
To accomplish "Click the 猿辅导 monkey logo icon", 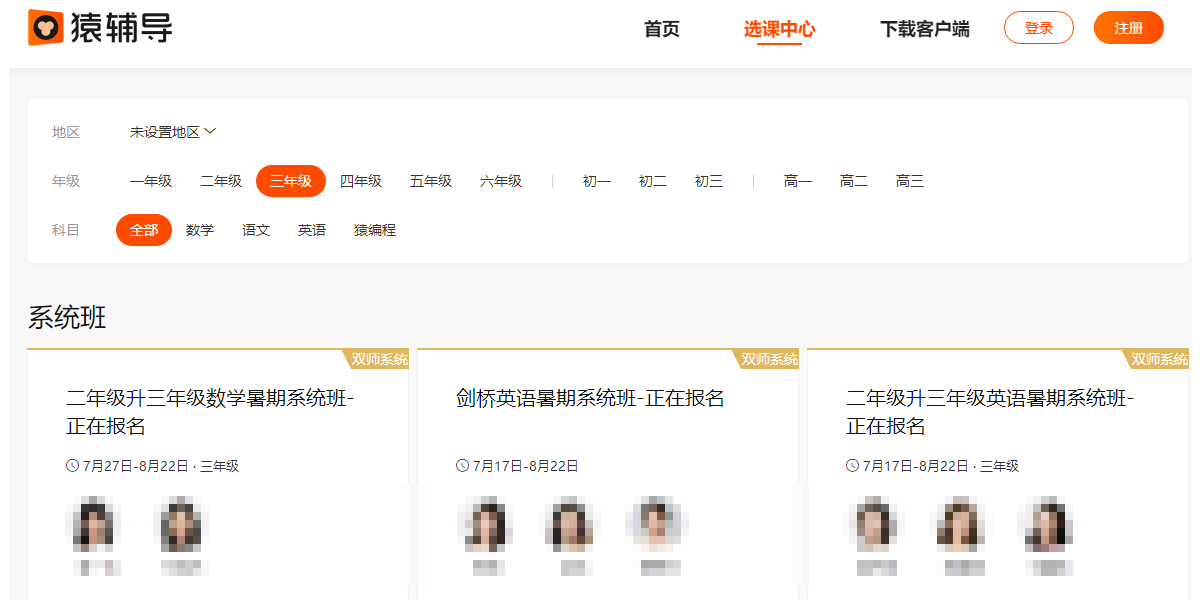I will click(45, 27).
